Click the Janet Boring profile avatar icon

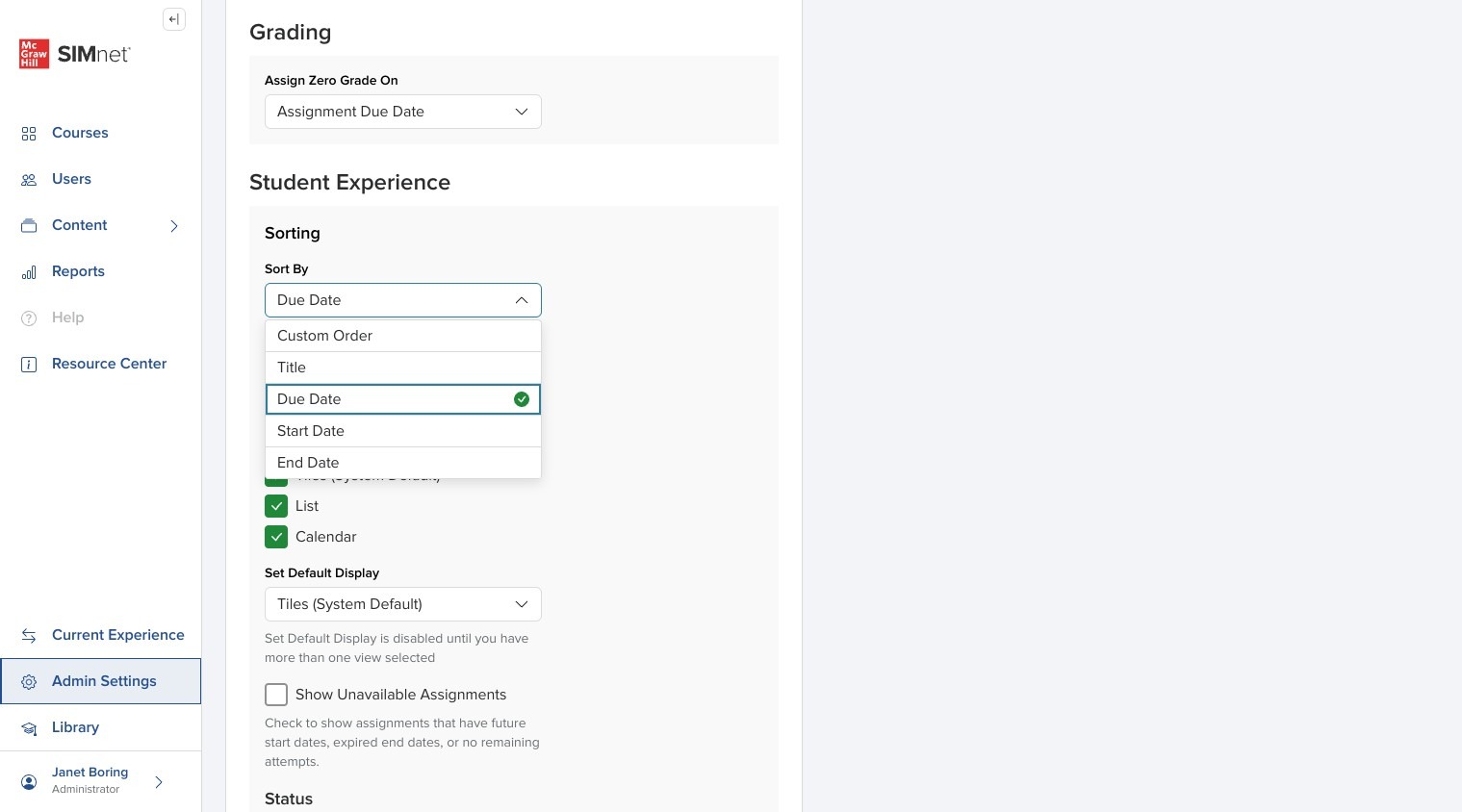[29, 782]
